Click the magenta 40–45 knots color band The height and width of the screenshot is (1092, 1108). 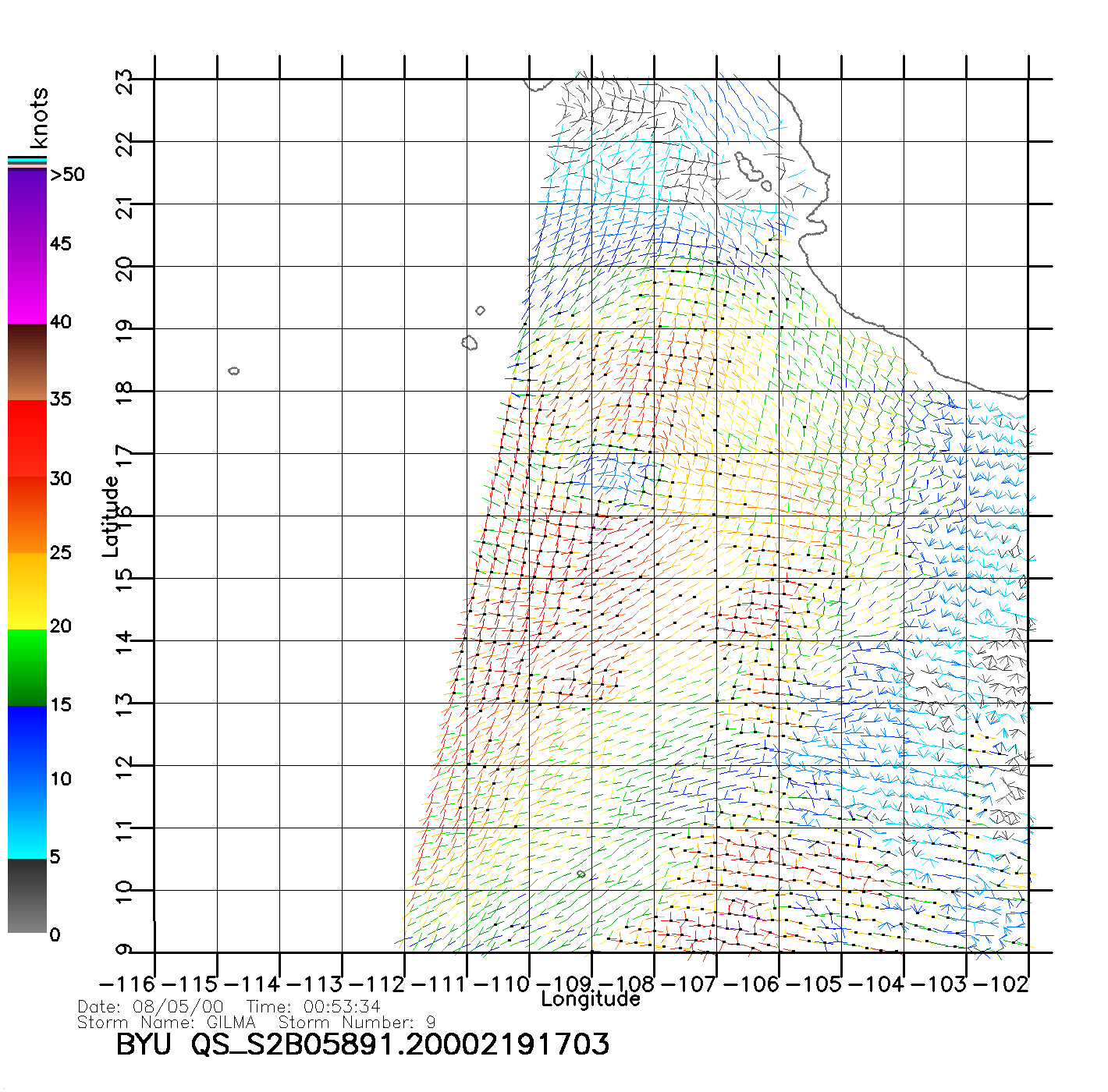(27, 285)
